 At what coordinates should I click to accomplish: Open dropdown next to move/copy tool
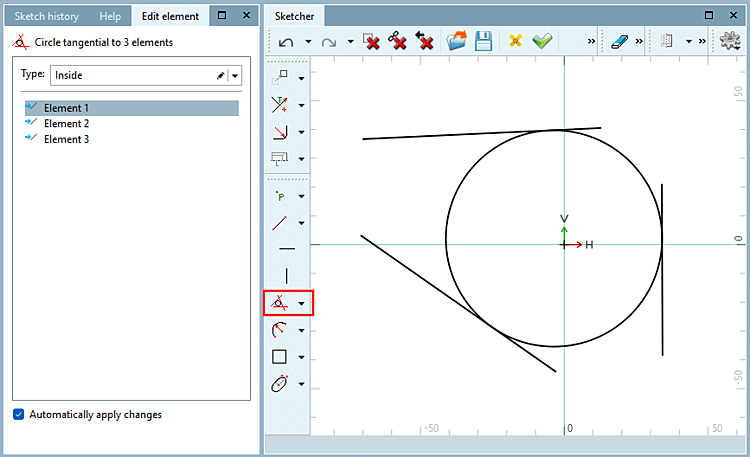(x=301, y=78)
